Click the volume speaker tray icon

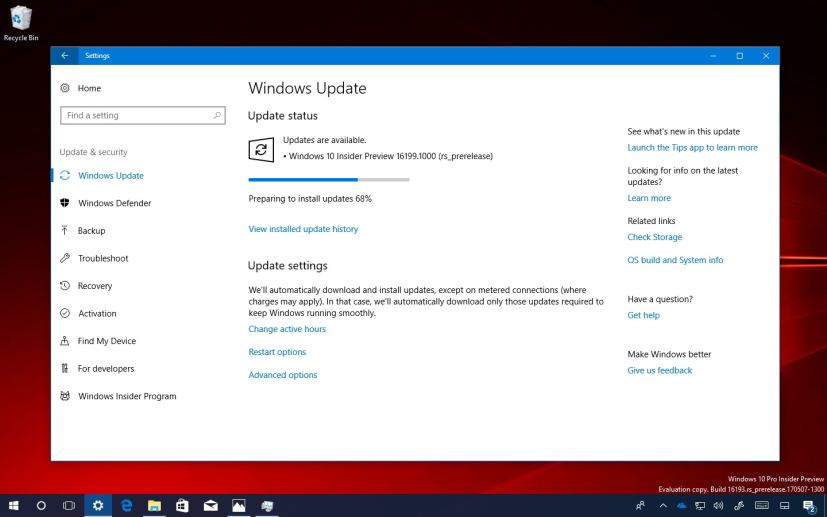(x=718, y=506)
